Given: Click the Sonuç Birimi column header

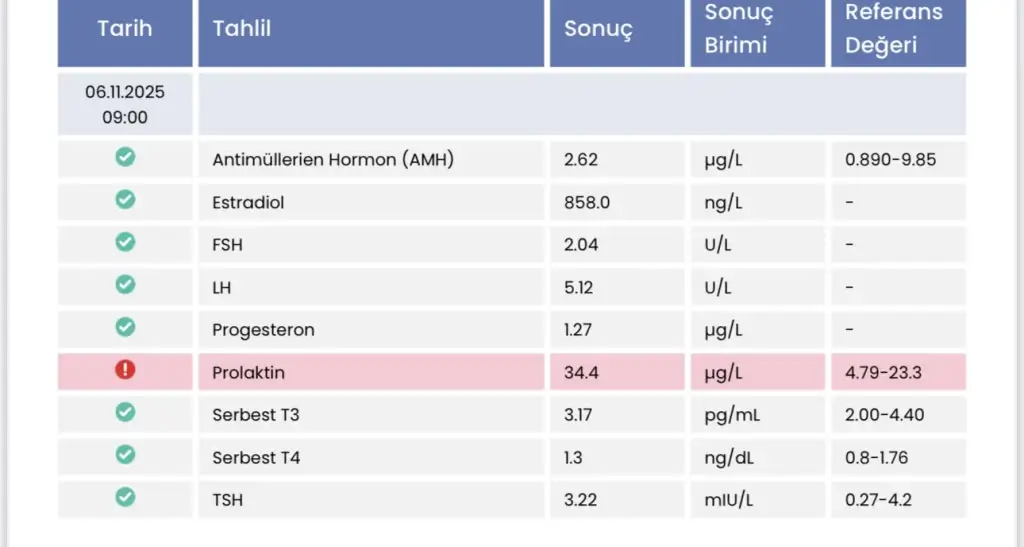Looking at the screenshot, I should click(738, 29).
